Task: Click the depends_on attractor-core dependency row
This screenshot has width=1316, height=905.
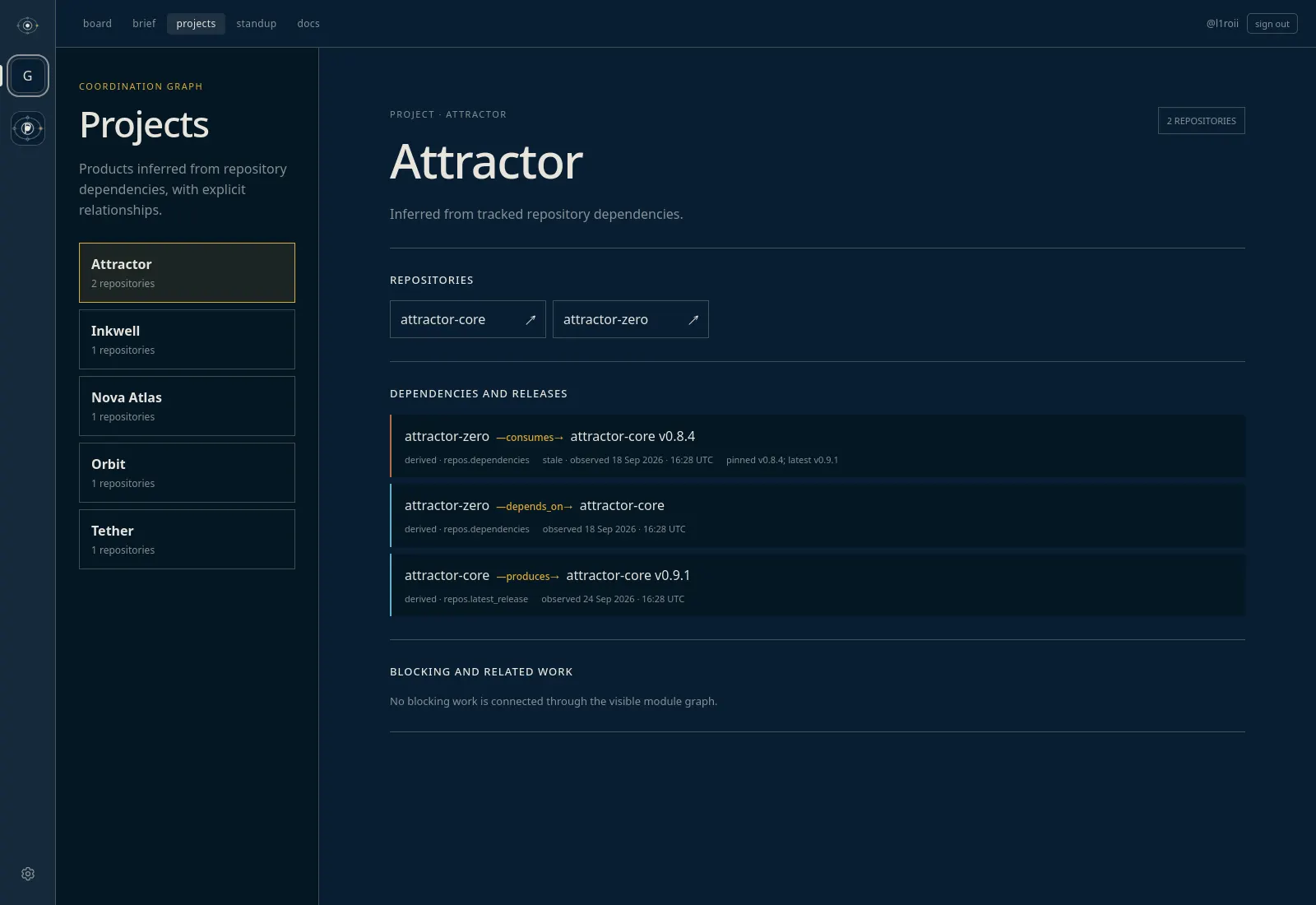Action: point(818,515)
